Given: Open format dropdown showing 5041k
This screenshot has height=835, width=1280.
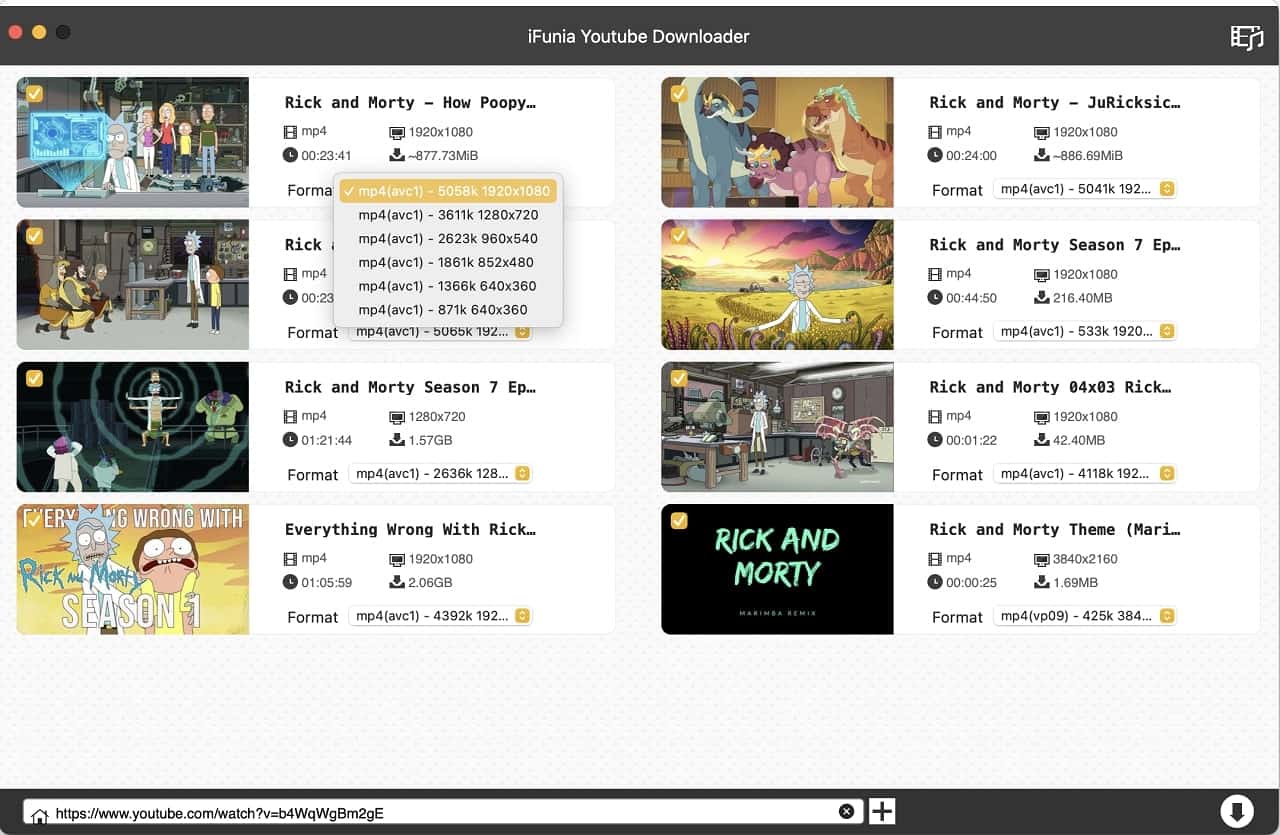Looking at the screenshot, I should (x=1085, y=189).
